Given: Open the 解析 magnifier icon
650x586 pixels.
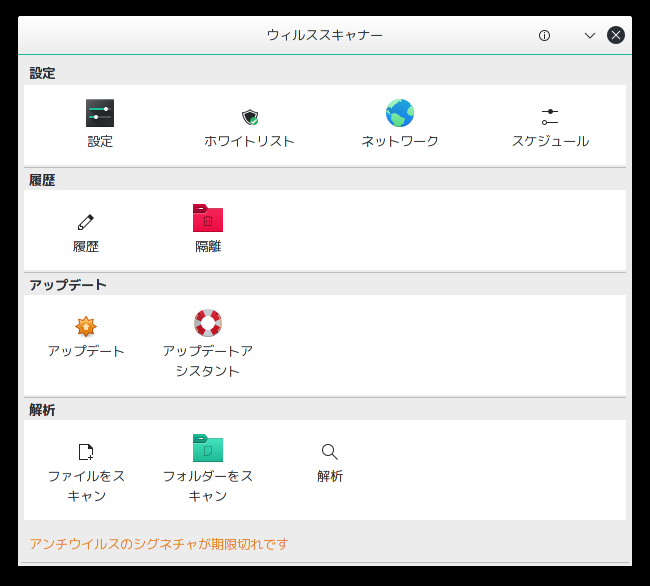Looking at the screenshot, I should 330,452.
